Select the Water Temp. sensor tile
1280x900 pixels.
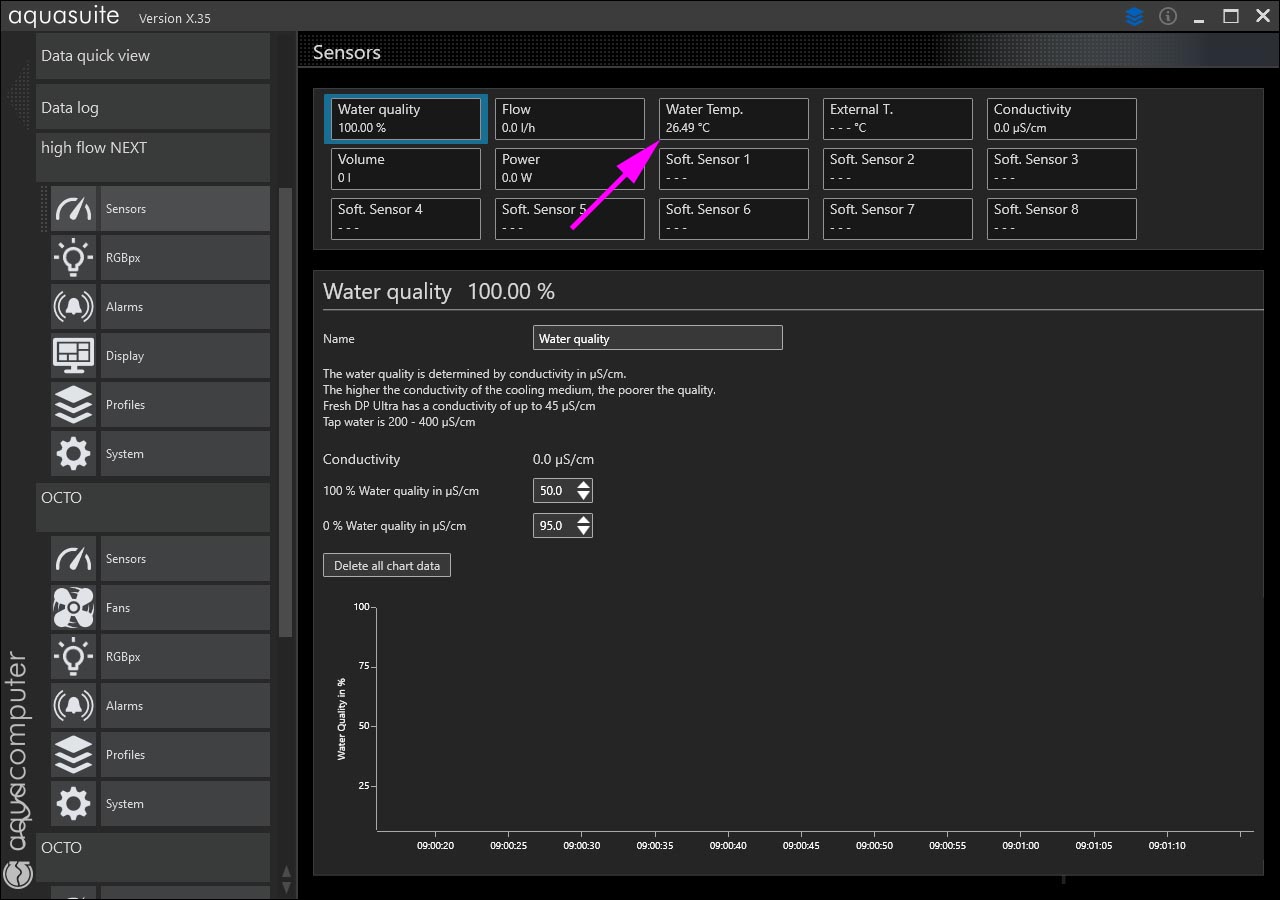[x=733, y=119]
